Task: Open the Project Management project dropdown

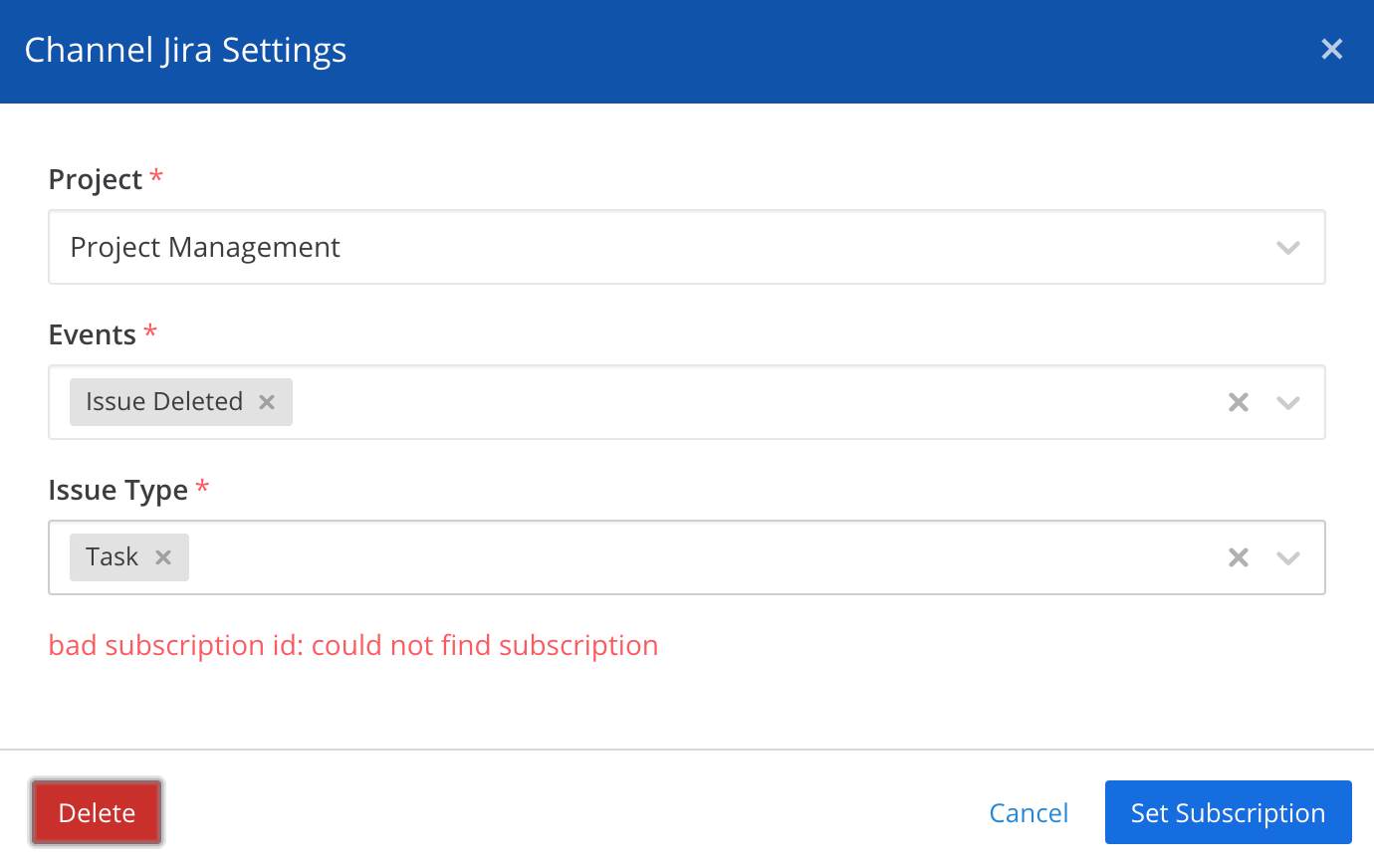Action: click(687, 247)
